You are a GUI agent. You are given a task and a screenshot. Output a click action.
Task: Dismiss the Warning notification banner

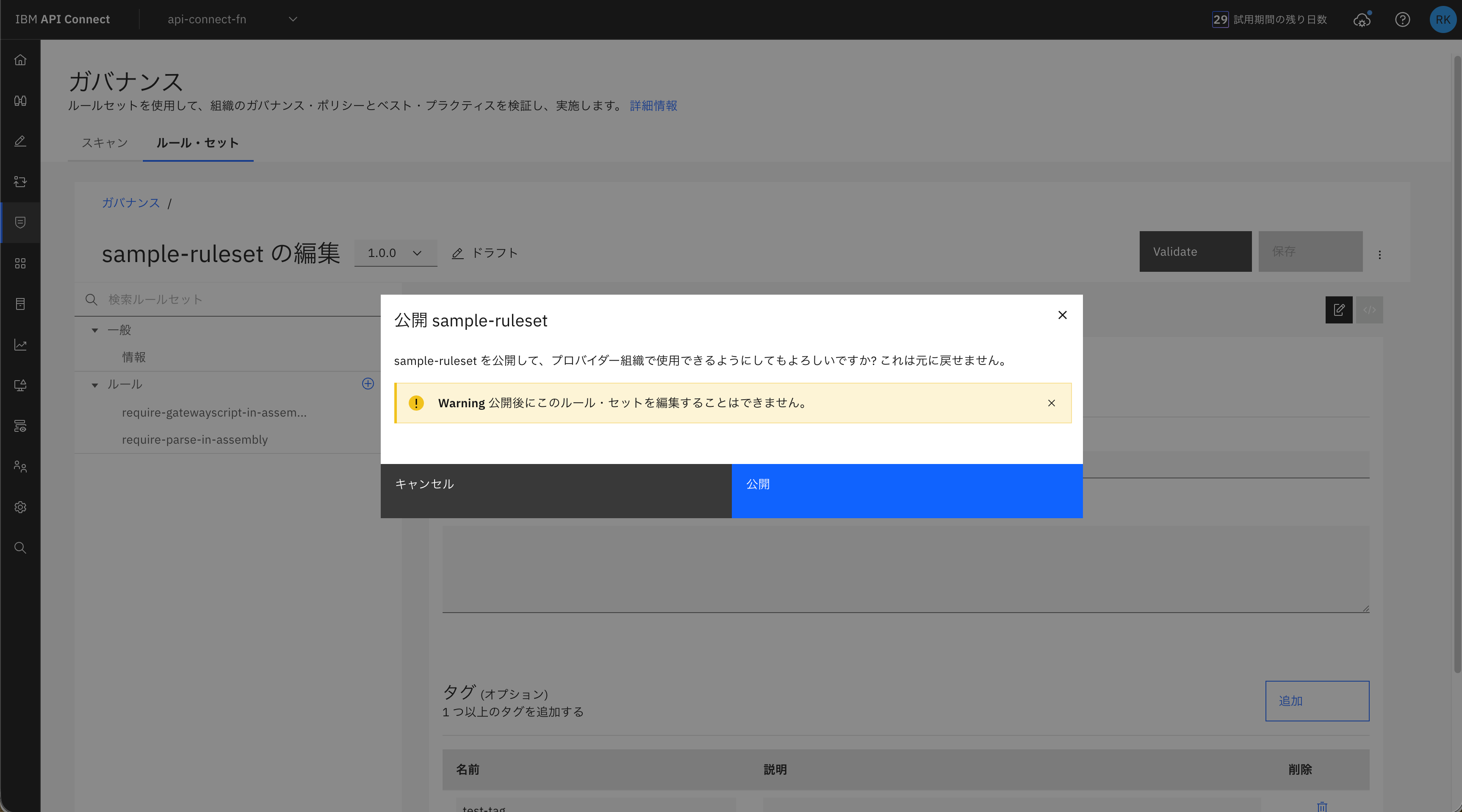coord(1051,403)
